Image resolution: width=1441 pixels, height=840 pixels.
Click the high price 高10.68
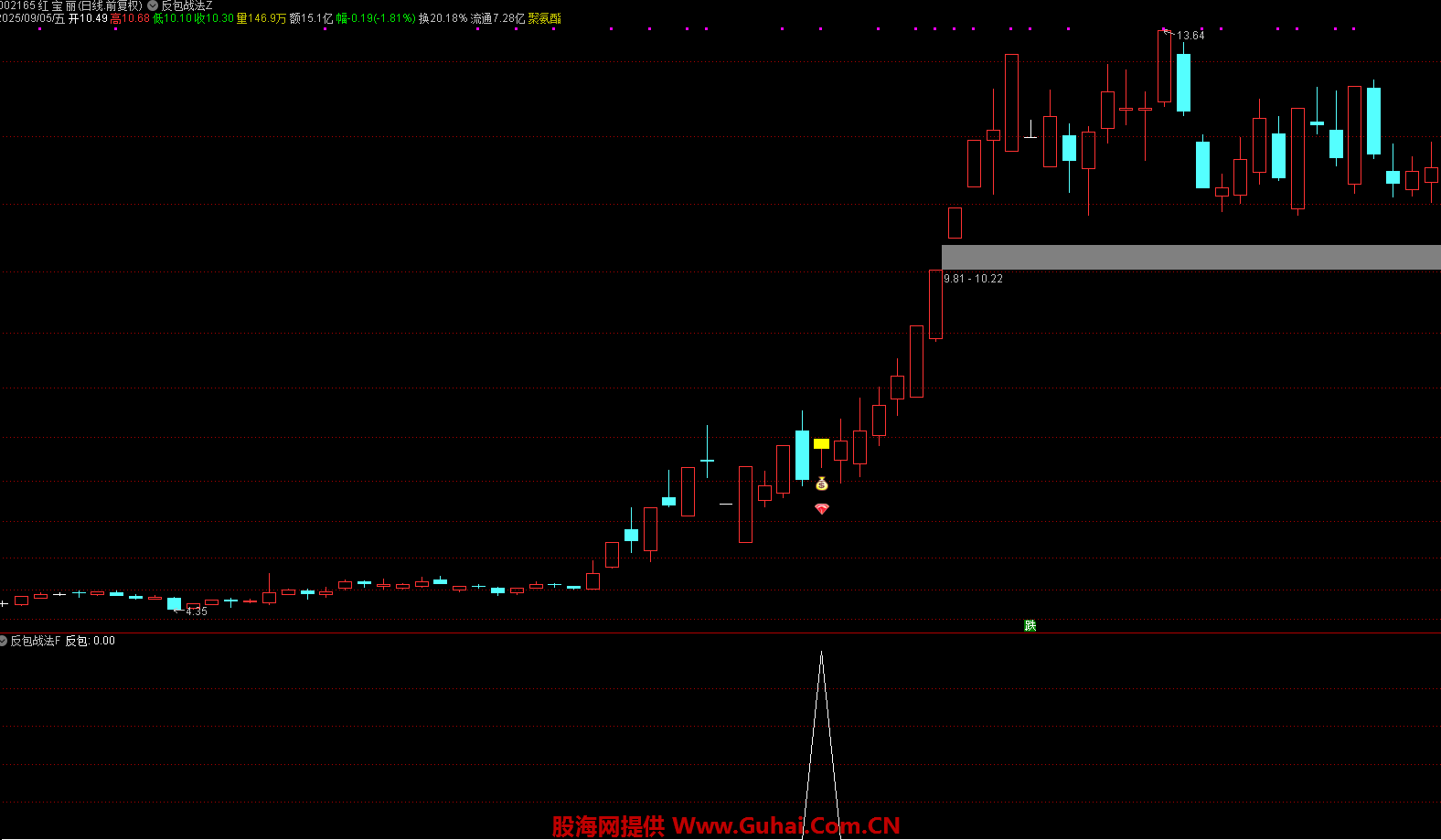point(130,18)
